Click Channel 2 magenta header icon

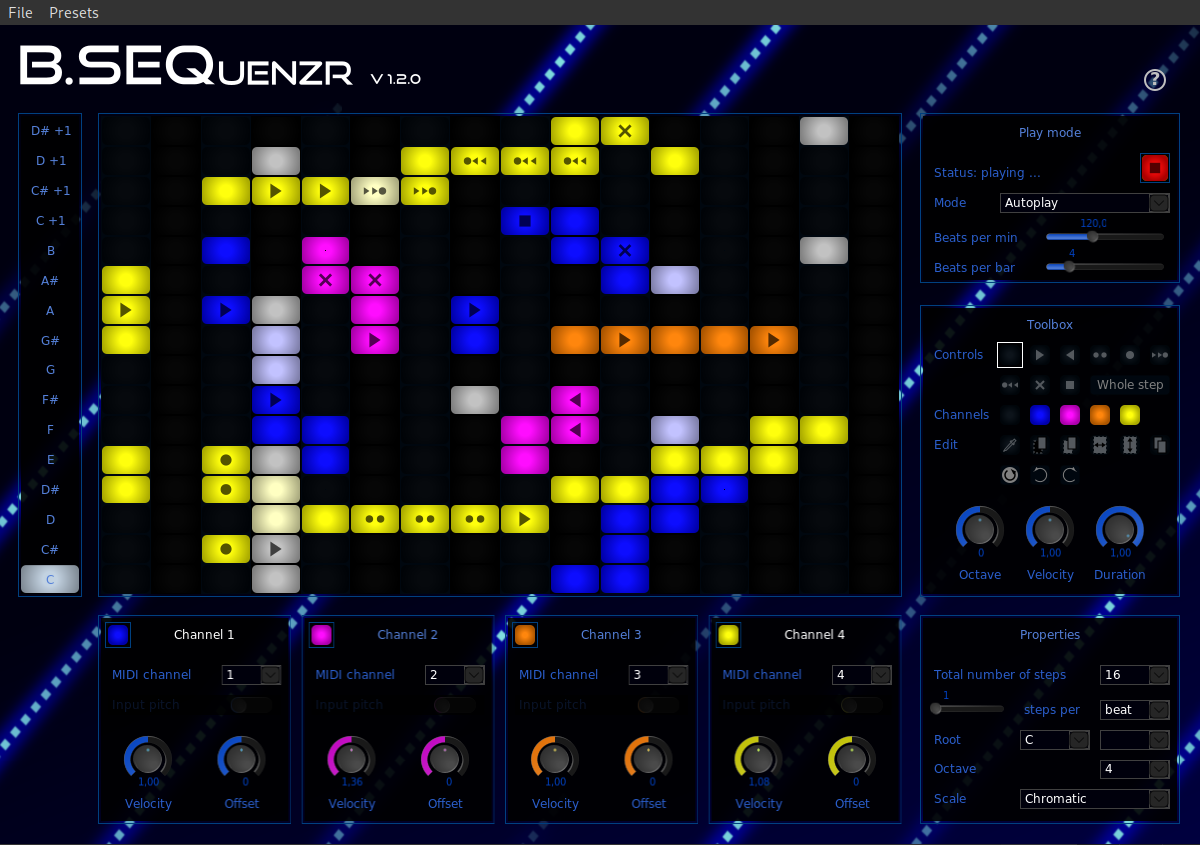pos(321,635)
